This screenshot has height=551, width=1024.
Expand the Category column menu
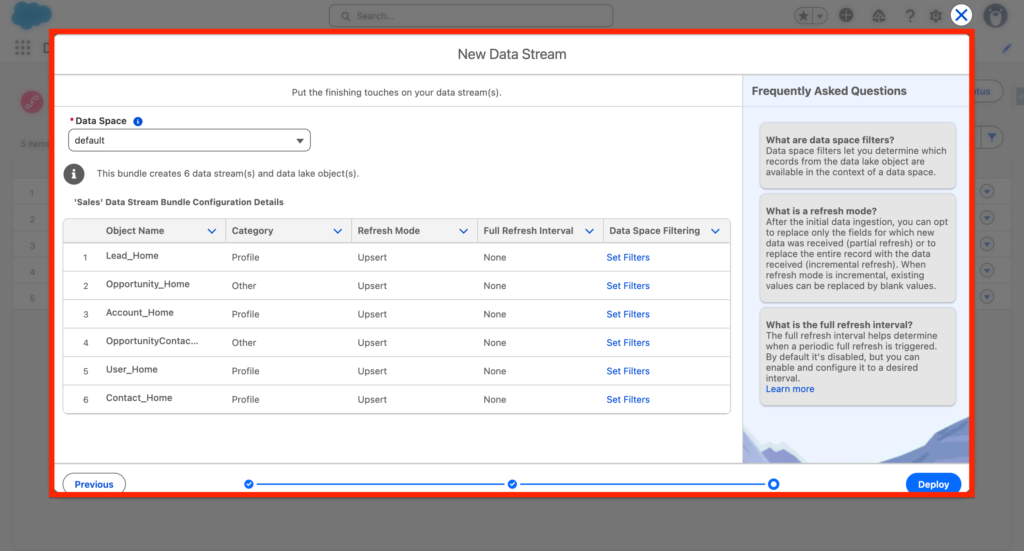337,231
